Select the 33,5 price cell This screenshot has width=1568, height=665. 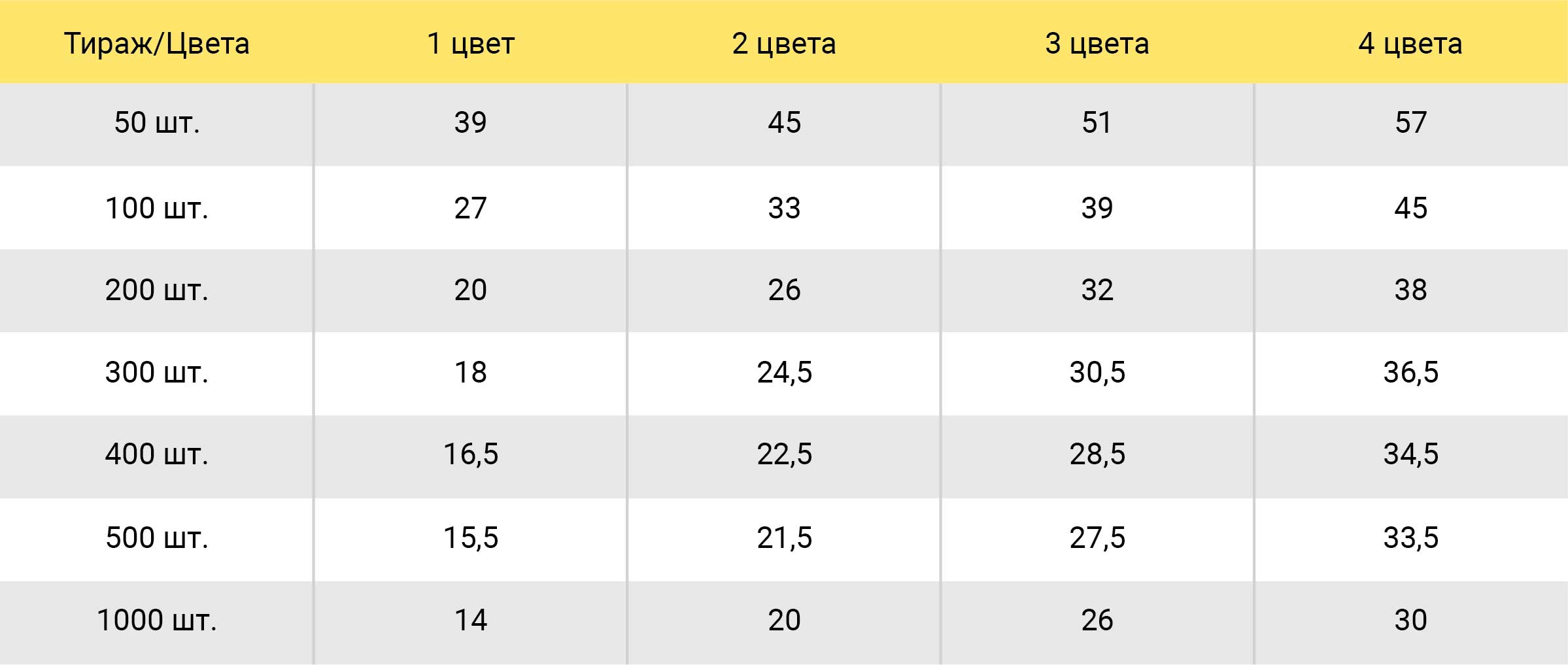(x=1410, y=538)
